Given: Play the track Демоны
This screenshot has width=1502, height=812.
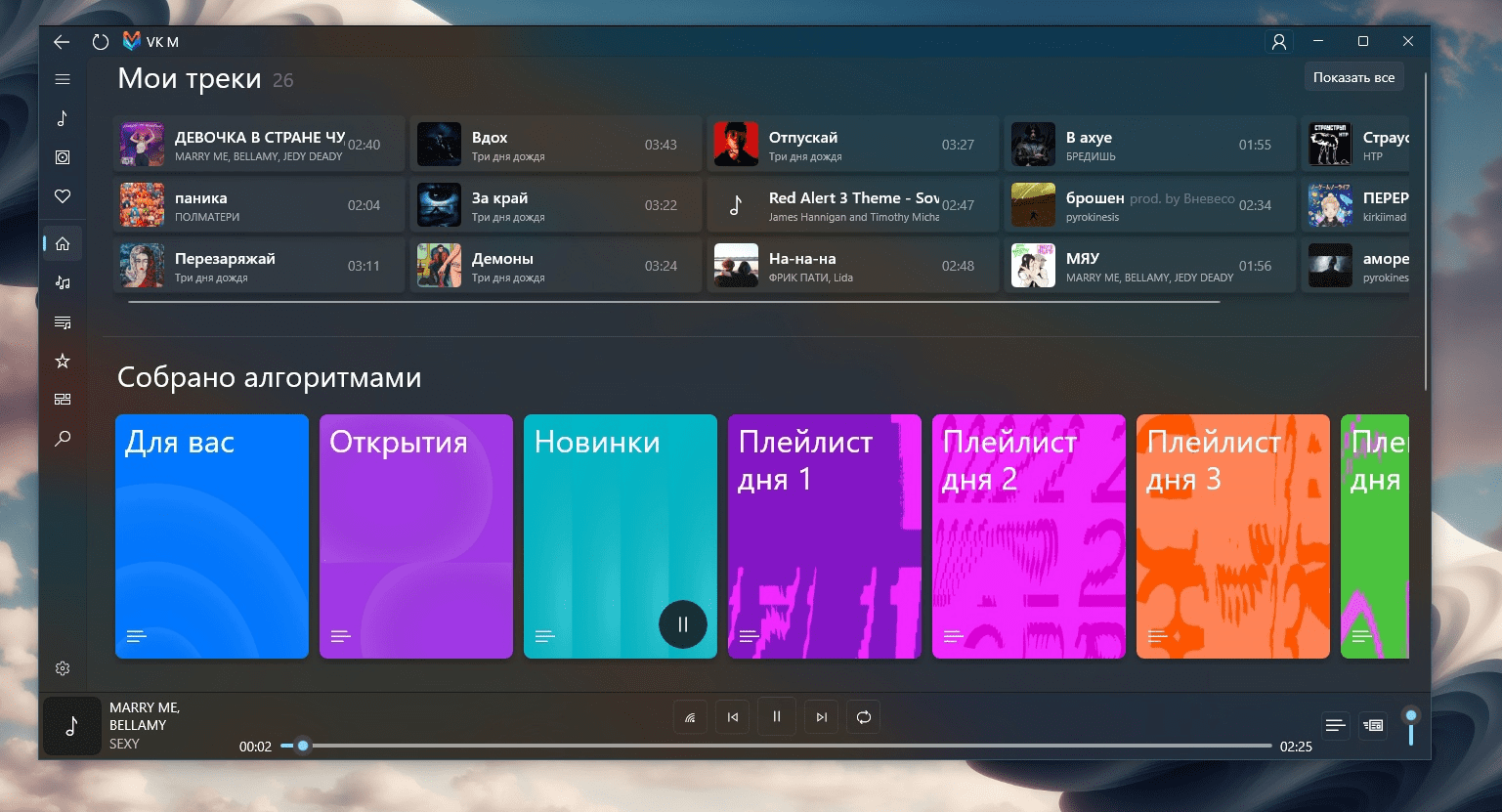Looking at the screenshot, I should (556, 266).
